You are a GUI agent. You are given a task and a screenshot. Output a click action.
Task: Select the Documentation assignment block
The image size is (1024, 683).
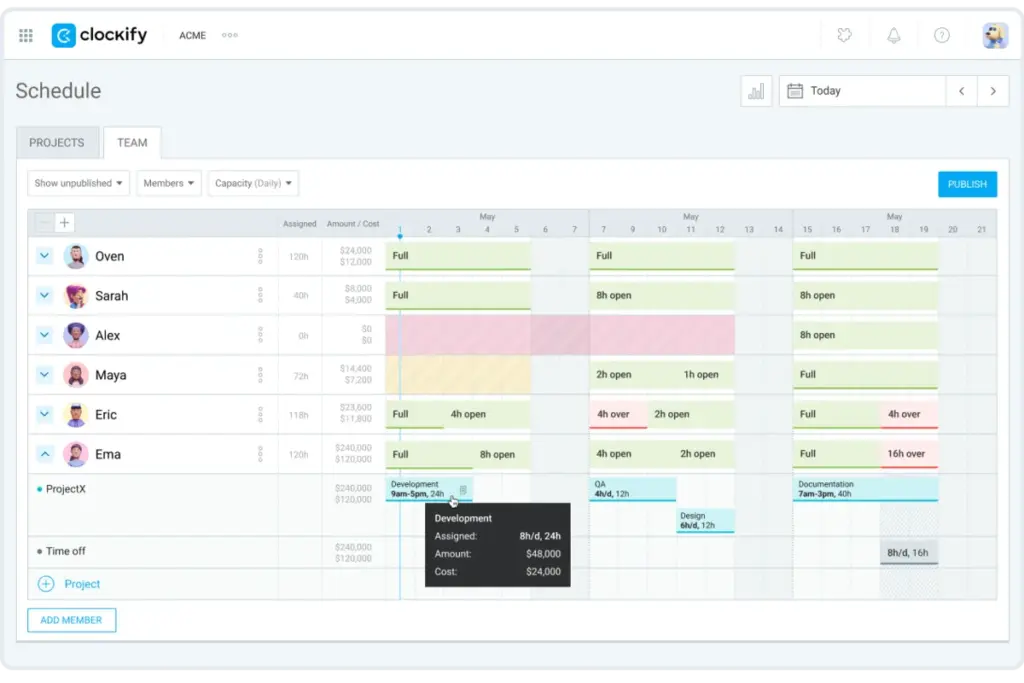tap(865, 489)
